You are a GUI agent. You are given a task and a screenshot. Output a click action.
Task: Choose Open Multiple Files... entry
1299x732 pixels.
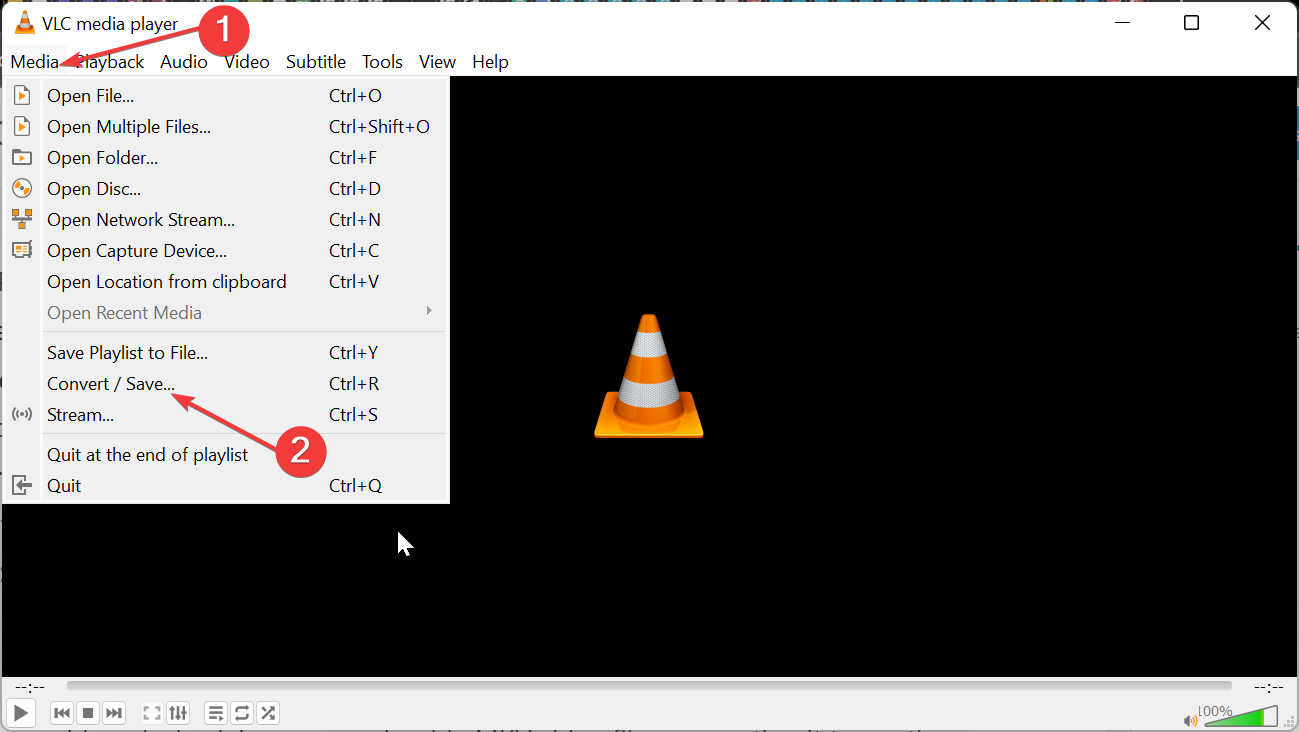pyautogui.click(x=226, y=127)
